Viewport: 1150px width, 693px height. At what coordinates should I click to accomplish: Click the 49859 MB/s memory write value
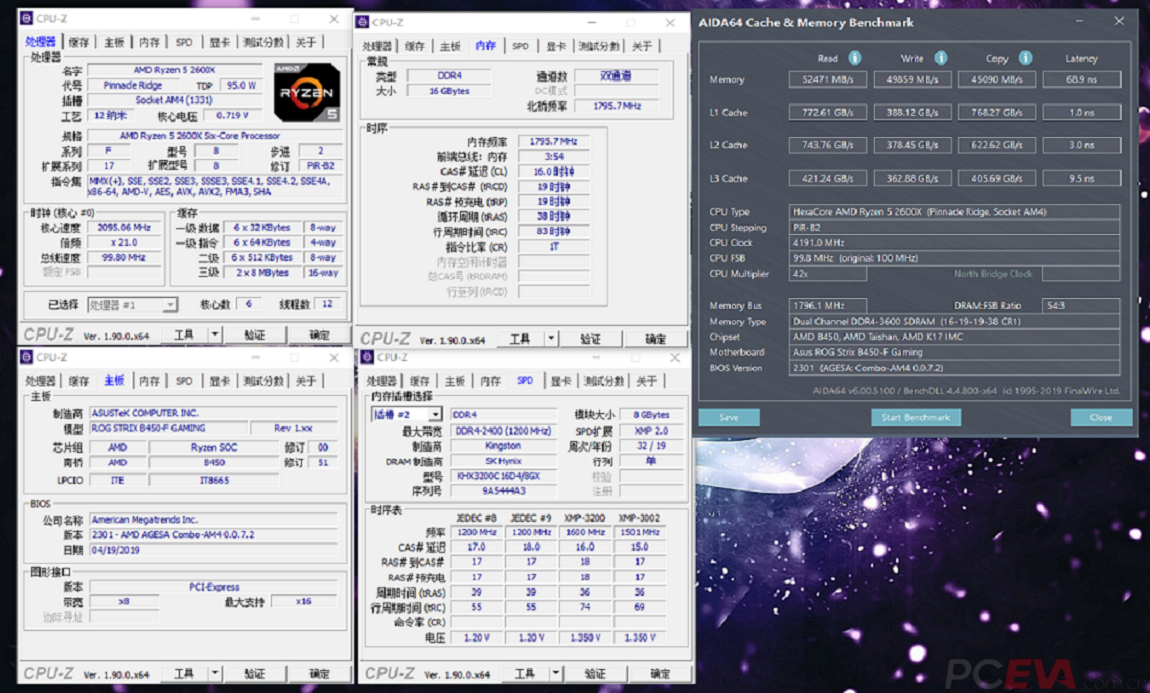912,79
